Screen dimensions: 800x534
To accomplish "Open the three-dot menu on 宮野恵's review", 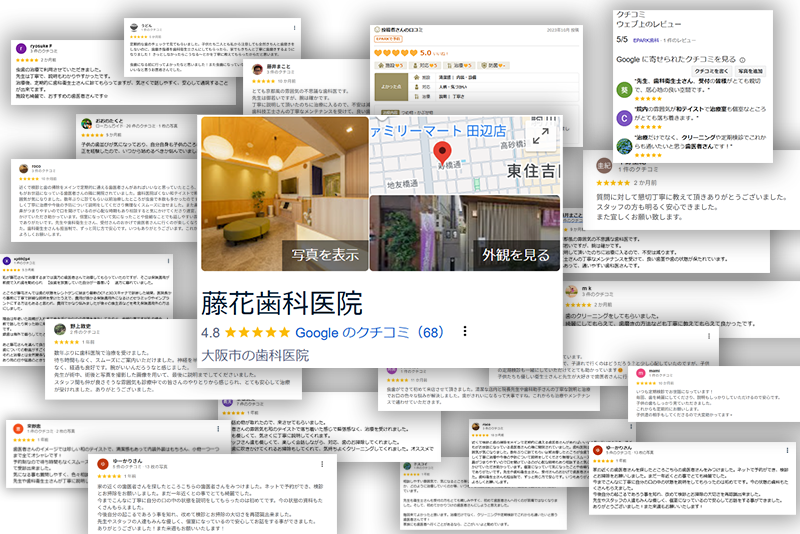I will (218, 428).
